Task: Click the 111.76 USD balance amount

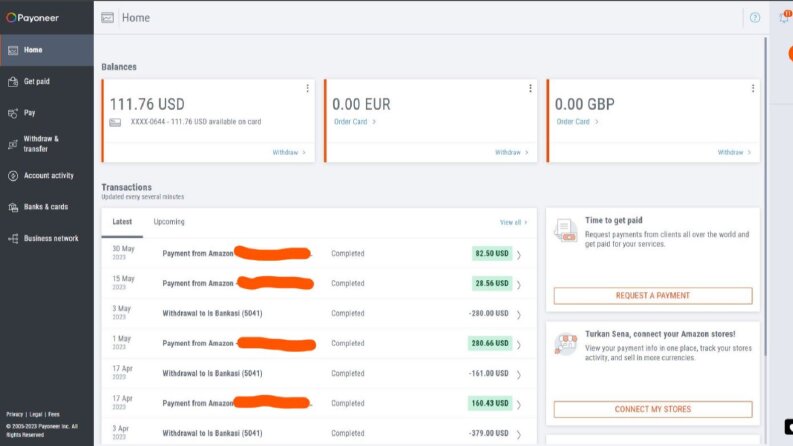Action: click(147, 104)
